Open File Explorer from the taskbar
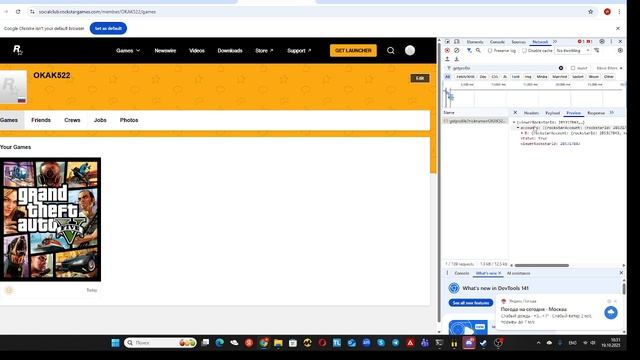This screenshot has width=640, height=360. (x=278, y=343)
